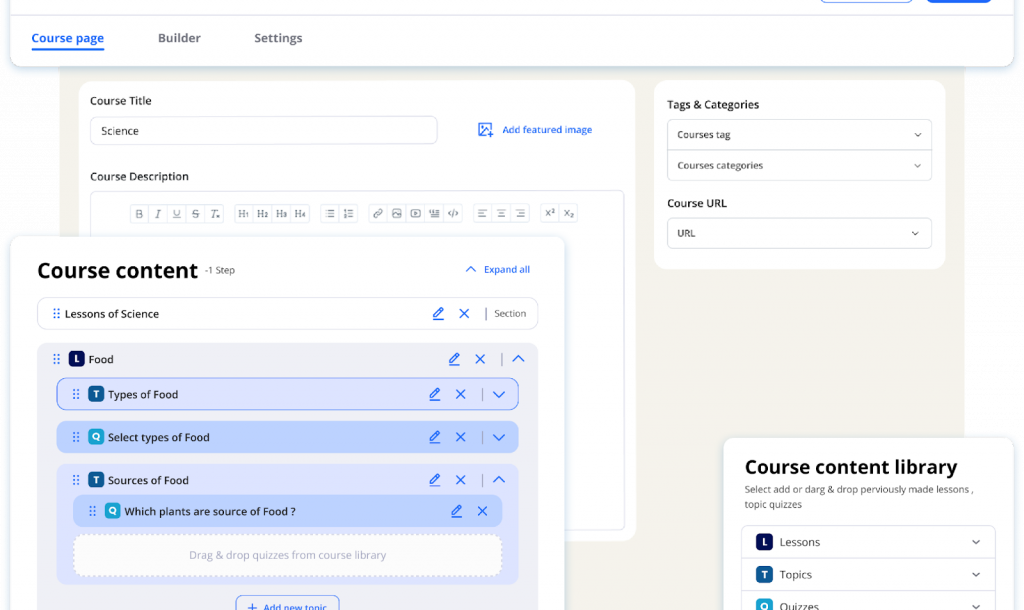Click the insert image icon in editor

pyautogui.click(x=395, y=213)
